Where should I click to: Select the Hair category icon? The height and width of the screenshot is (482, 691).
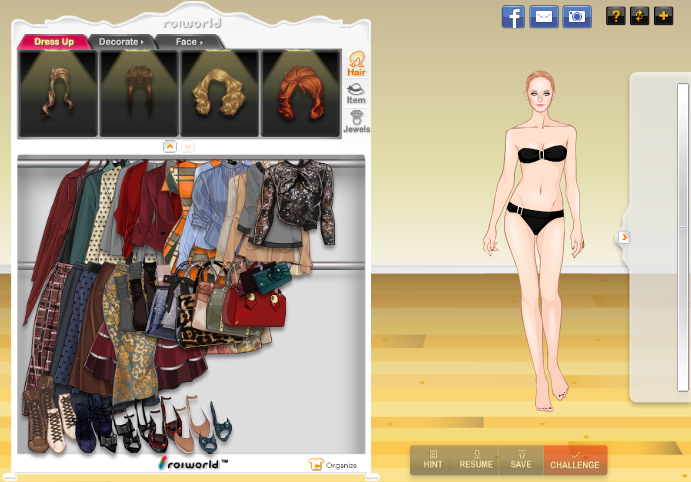(x=356, y=65)
